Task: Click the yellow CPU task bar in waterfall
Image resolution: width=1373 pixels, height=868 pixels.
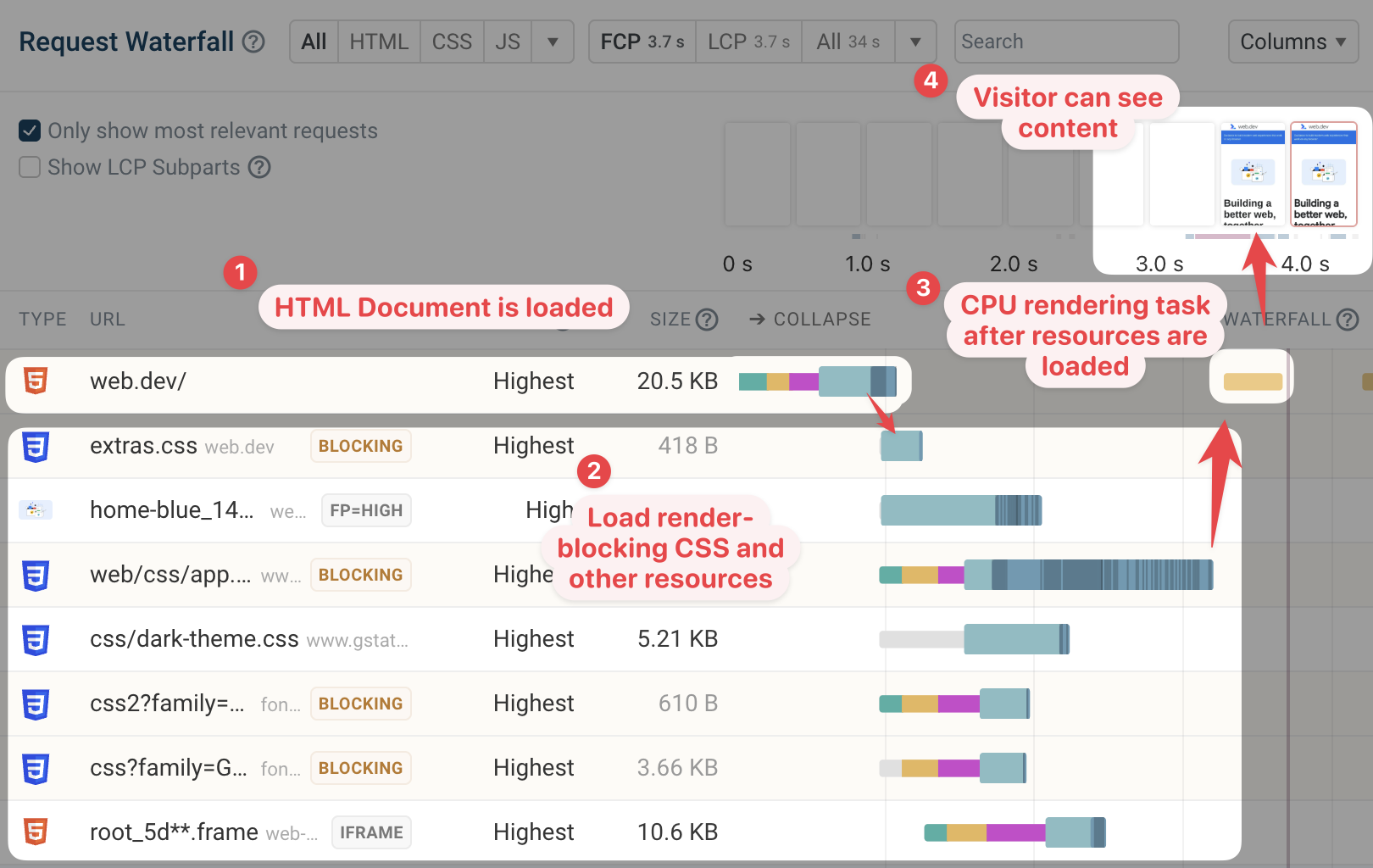Action: coord(1253,381)
